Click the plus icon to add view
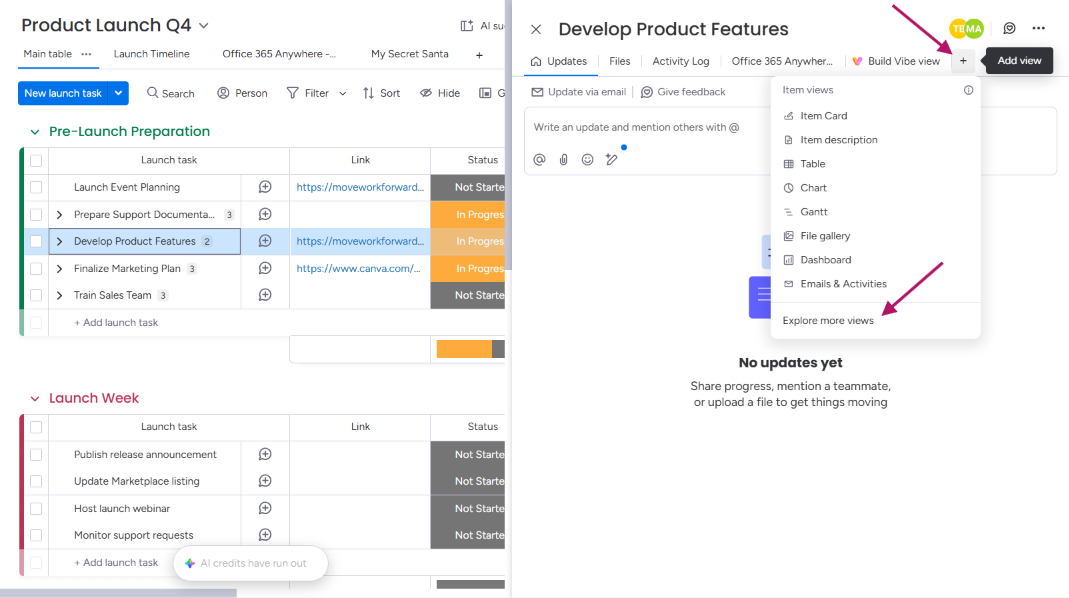 click(x=963, y=61)
